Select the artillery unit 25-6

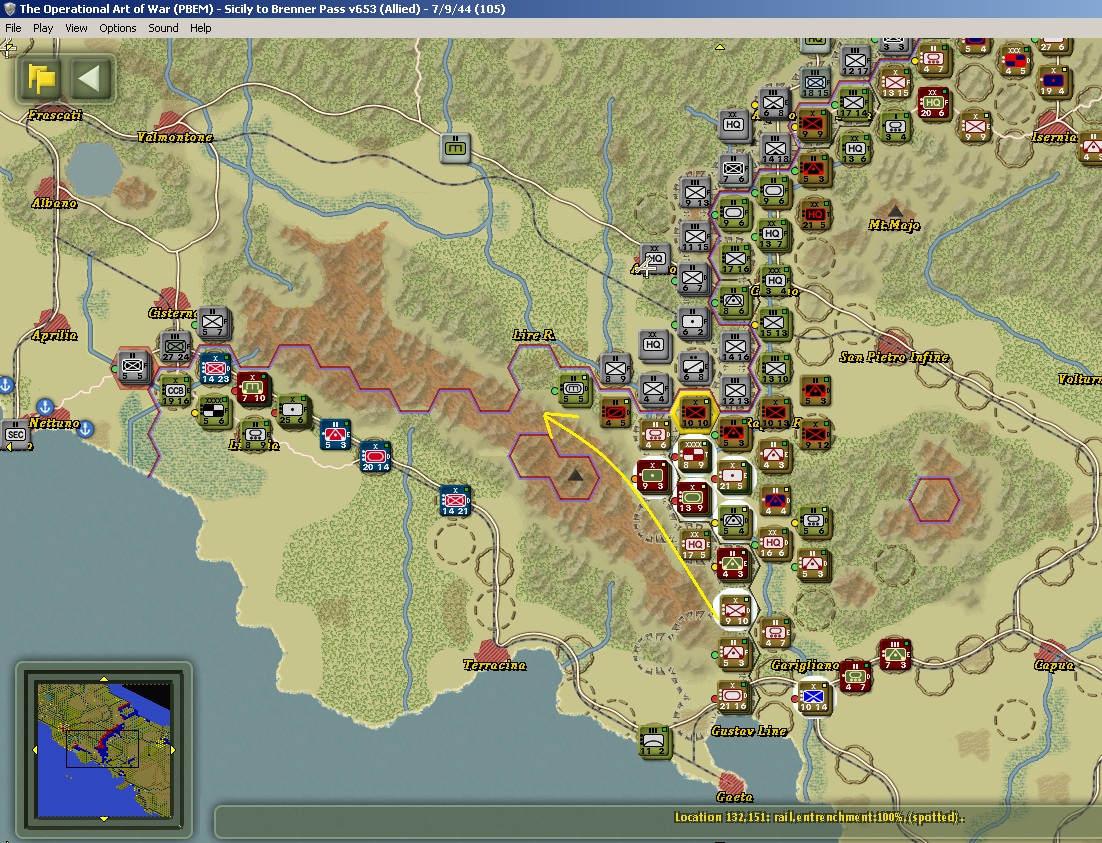(x=292, y=411)
